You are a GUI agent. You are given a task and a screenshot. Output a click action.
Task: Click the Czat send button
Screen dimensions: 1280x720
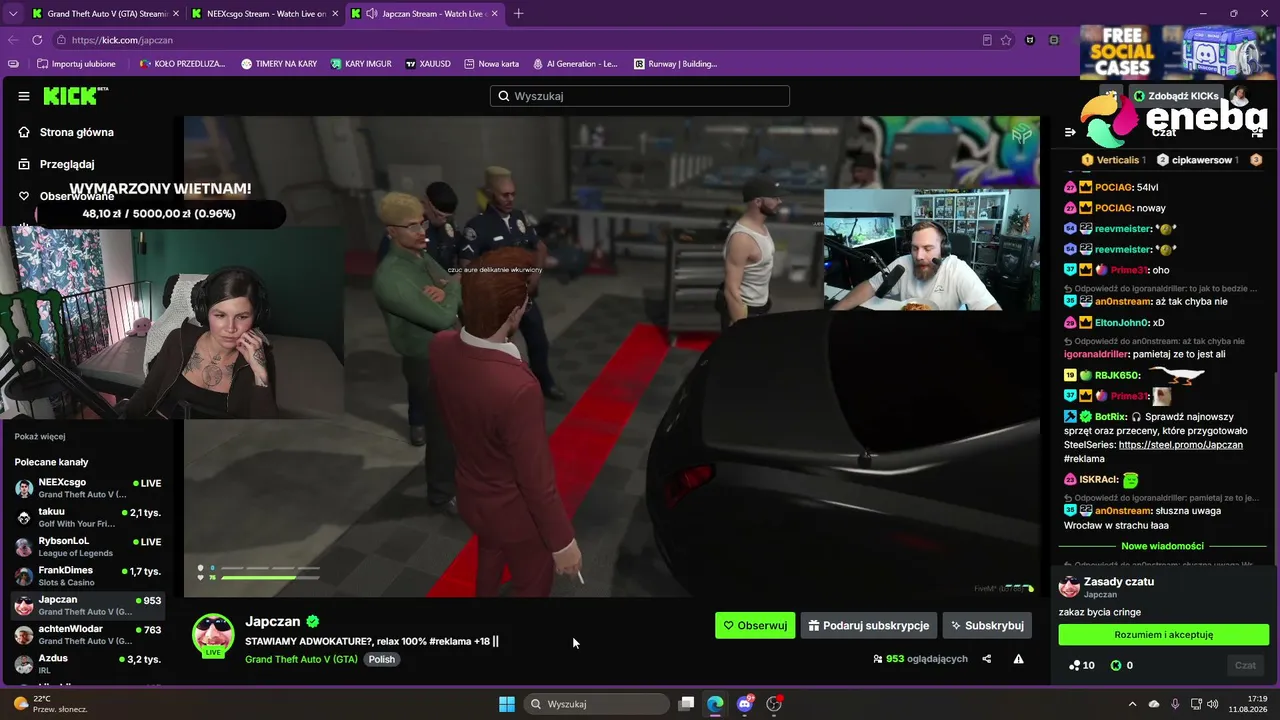(1245, 665)
